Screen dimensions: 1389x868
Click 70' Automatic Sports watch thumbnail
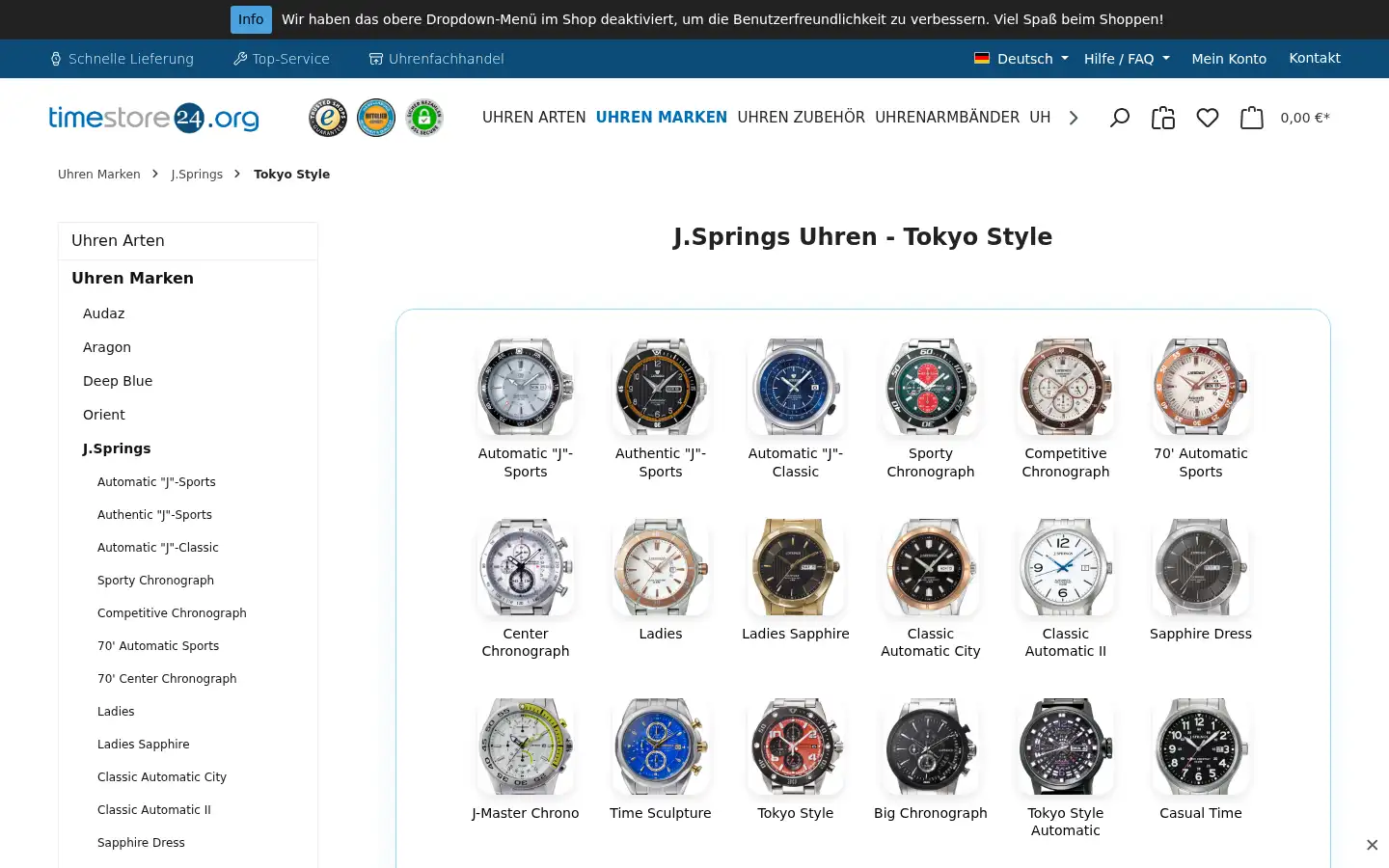1201,387
